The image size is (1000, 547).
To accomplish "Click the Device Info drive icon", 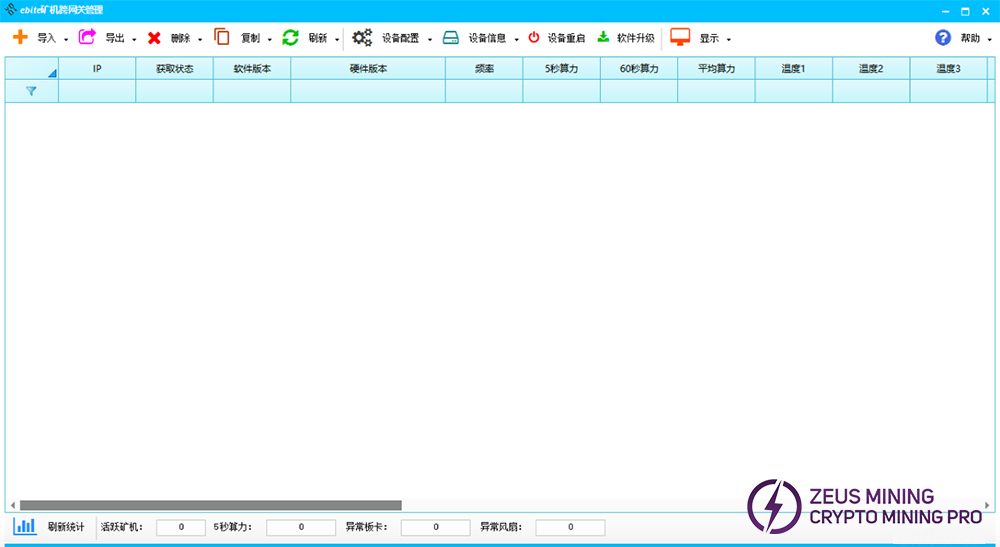I will [x=451, y=38].
